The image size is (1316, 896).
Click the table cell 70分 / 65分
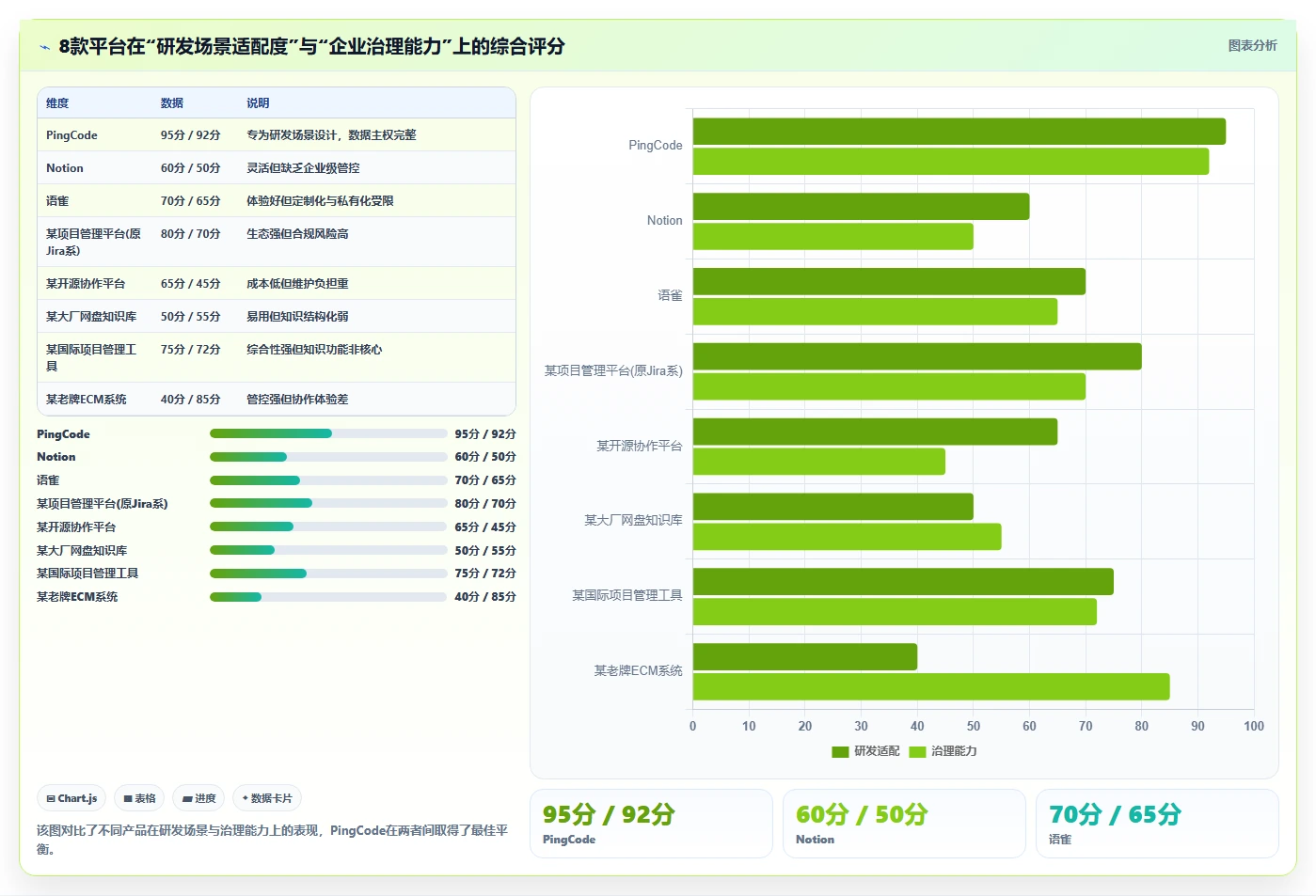(190, 201)
